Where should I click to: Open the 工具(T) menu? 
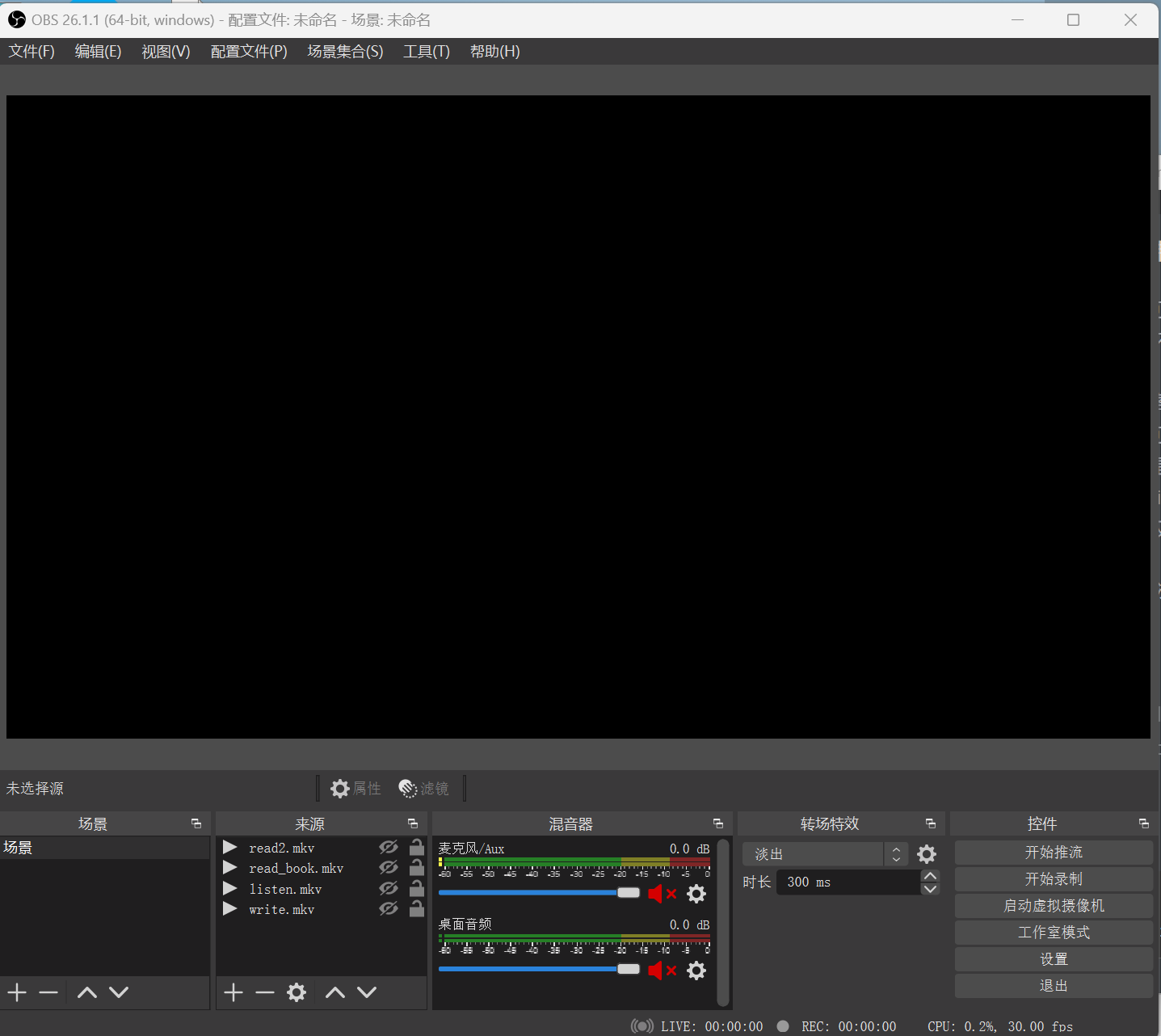coord(427,52)
